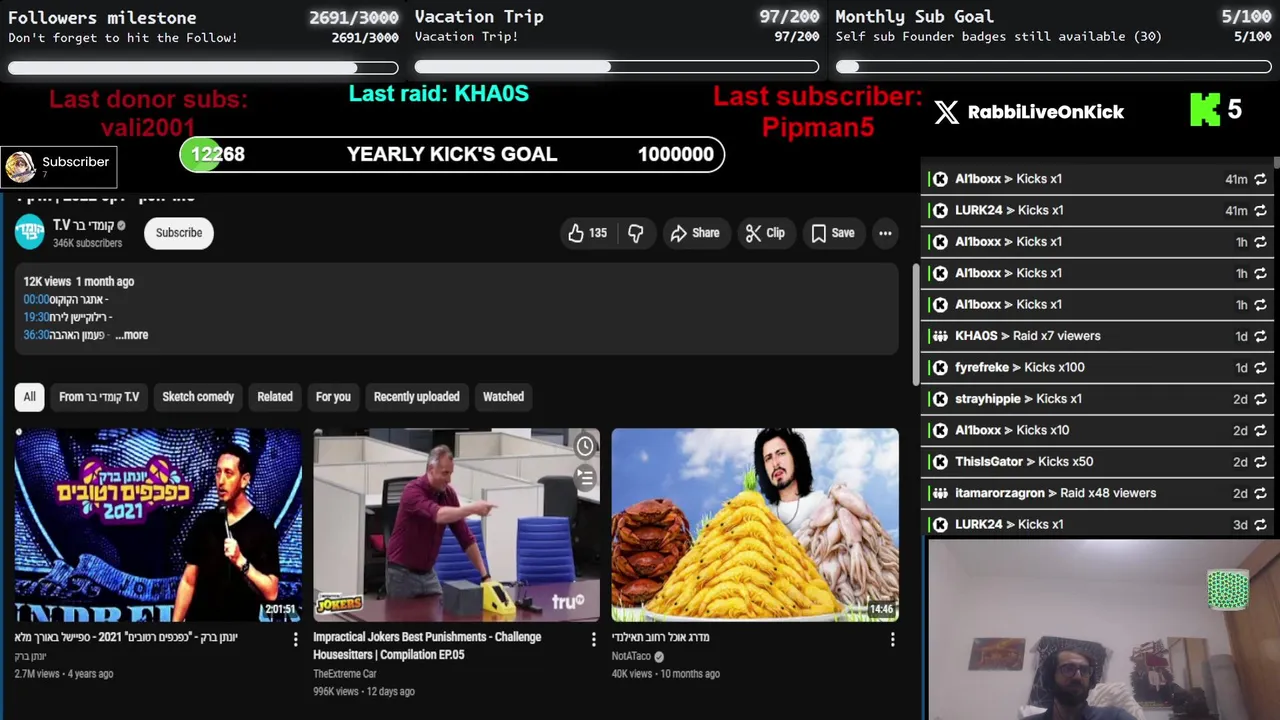Click replay icon on strayhippie Kicks x1 row

tap(1260, 399)
